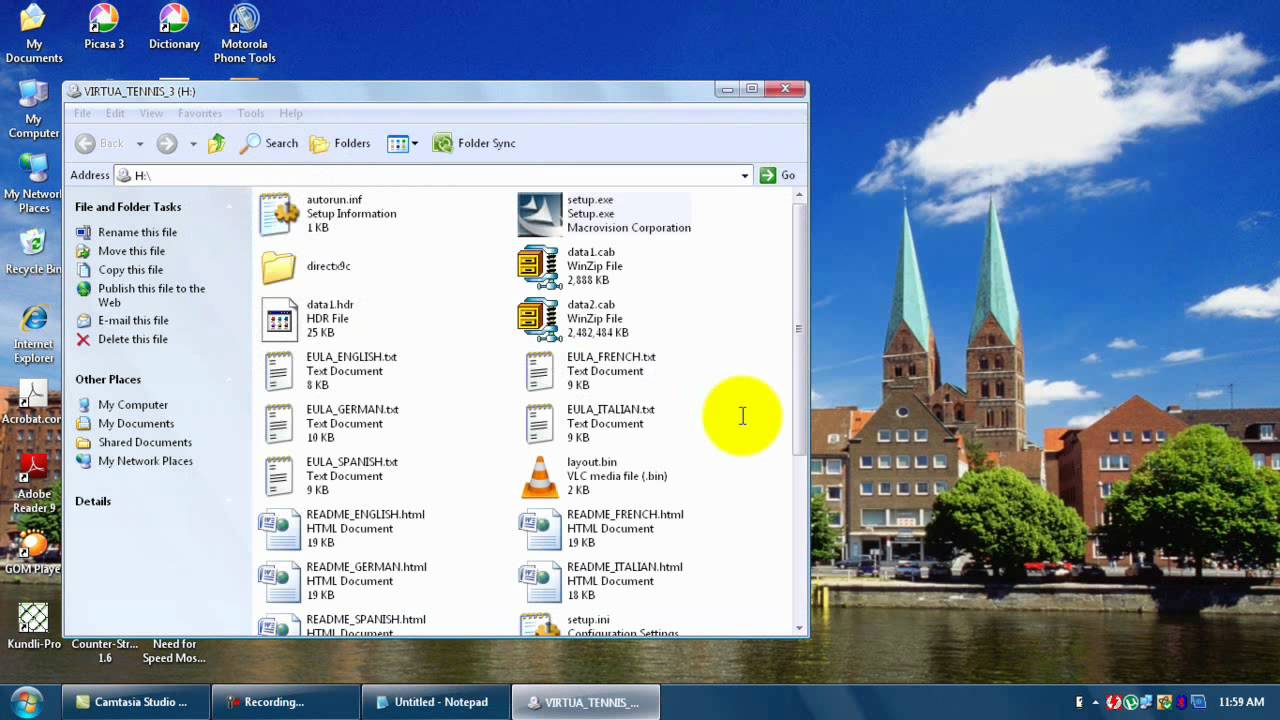
Task: Open the Search toolbar button
Action: [269, 143]
